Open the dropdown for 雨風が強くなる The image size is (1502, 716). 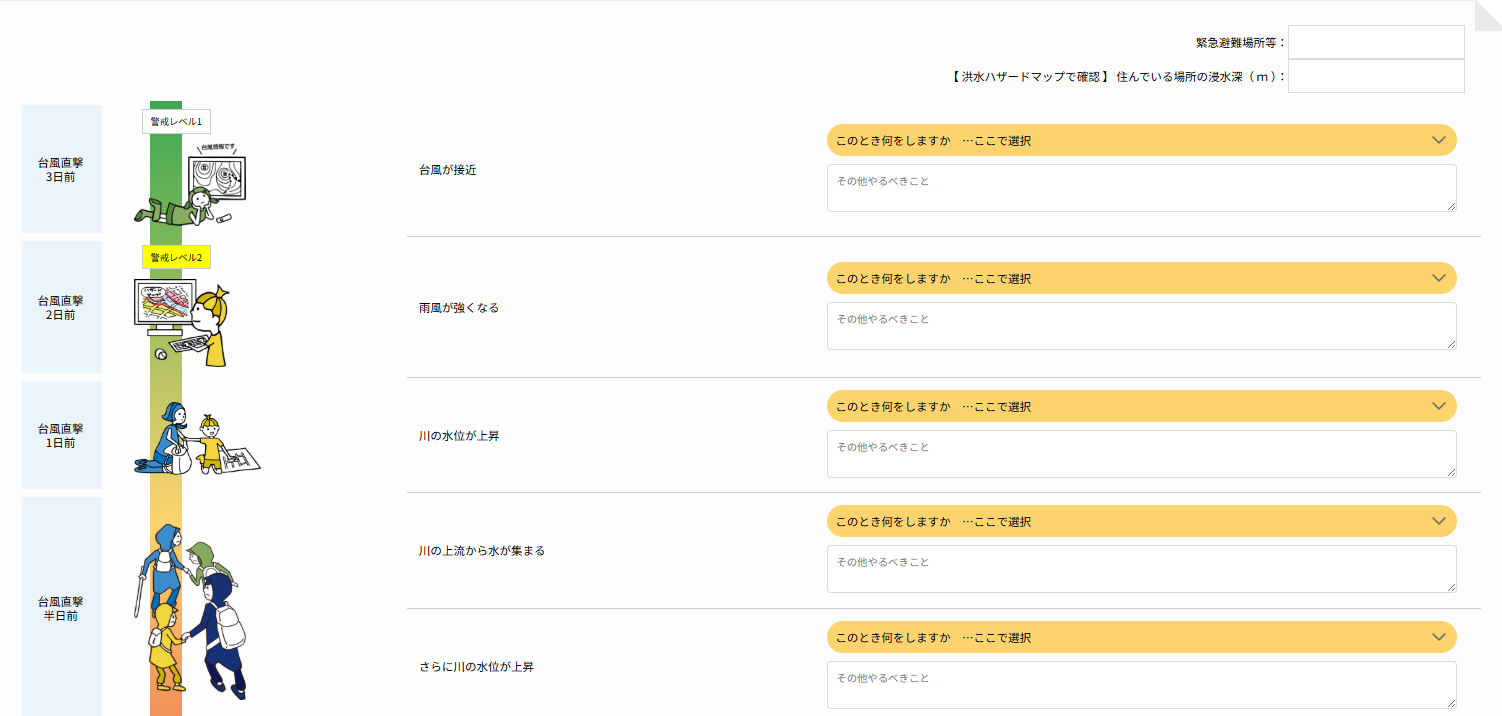click(x=1141, y=278)
